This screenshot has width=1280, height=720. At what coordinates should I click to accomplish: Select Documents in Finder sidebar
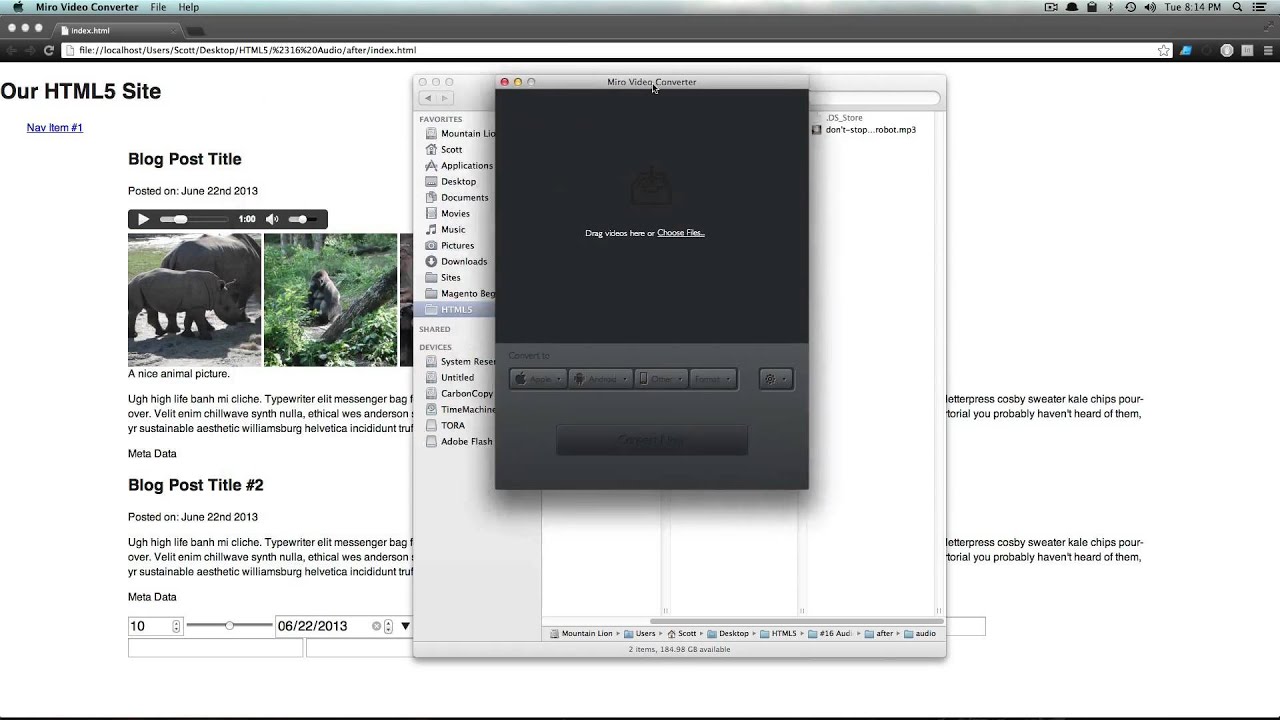pyautogui.click(x=457, y=197)
